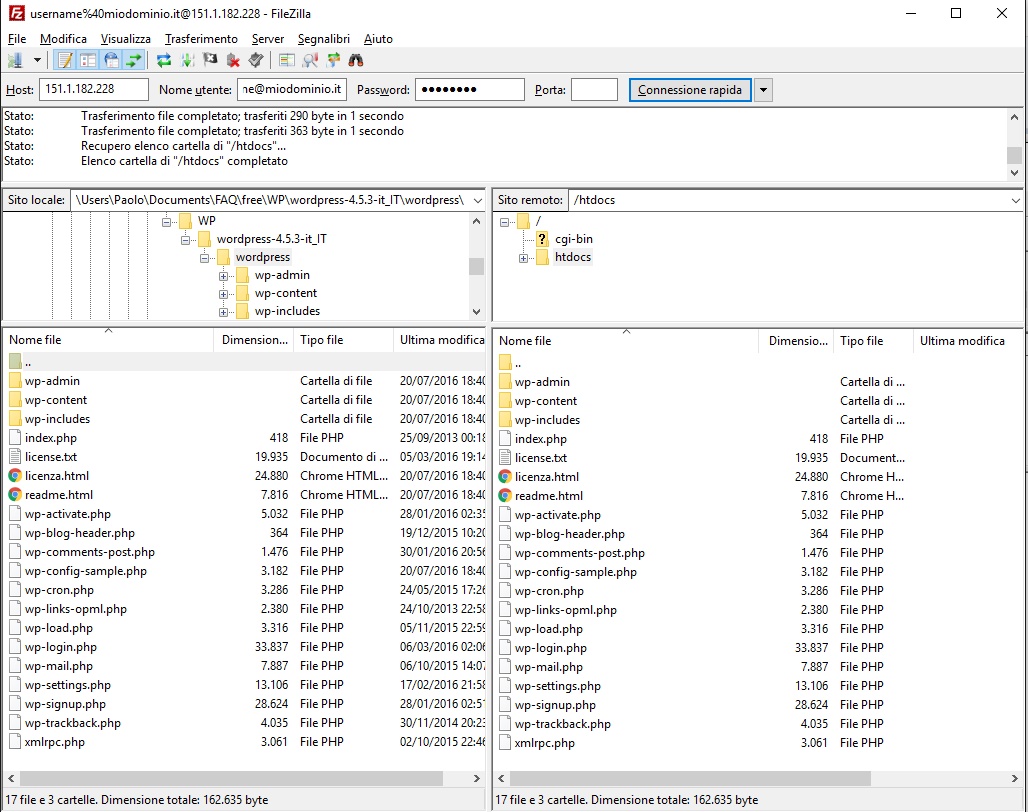
Task: Click the folder icon of htdocs in remote tree
Action: (x=542, y=257)
